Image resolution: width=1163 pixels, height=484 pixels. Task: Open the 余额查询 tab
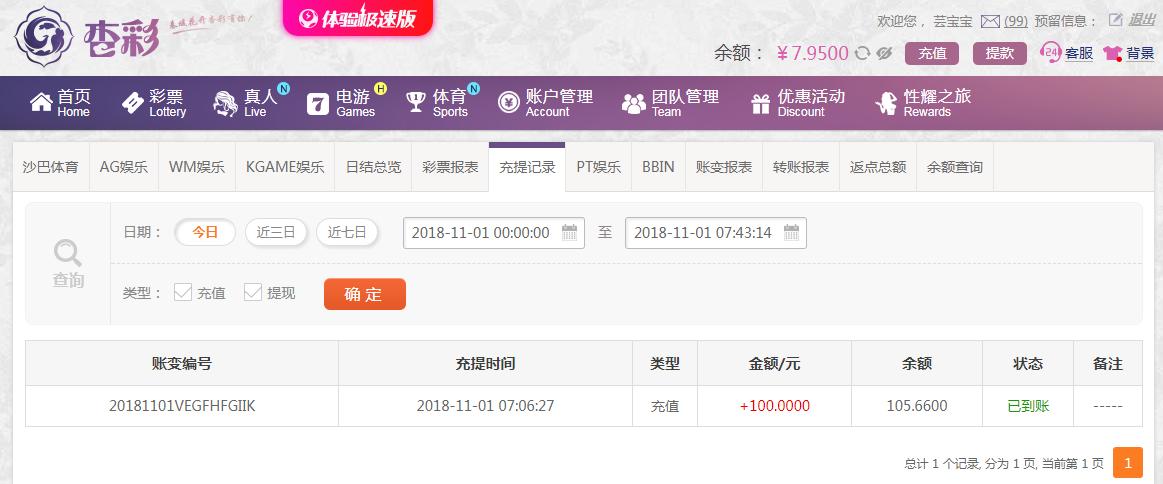coord(955,168)
